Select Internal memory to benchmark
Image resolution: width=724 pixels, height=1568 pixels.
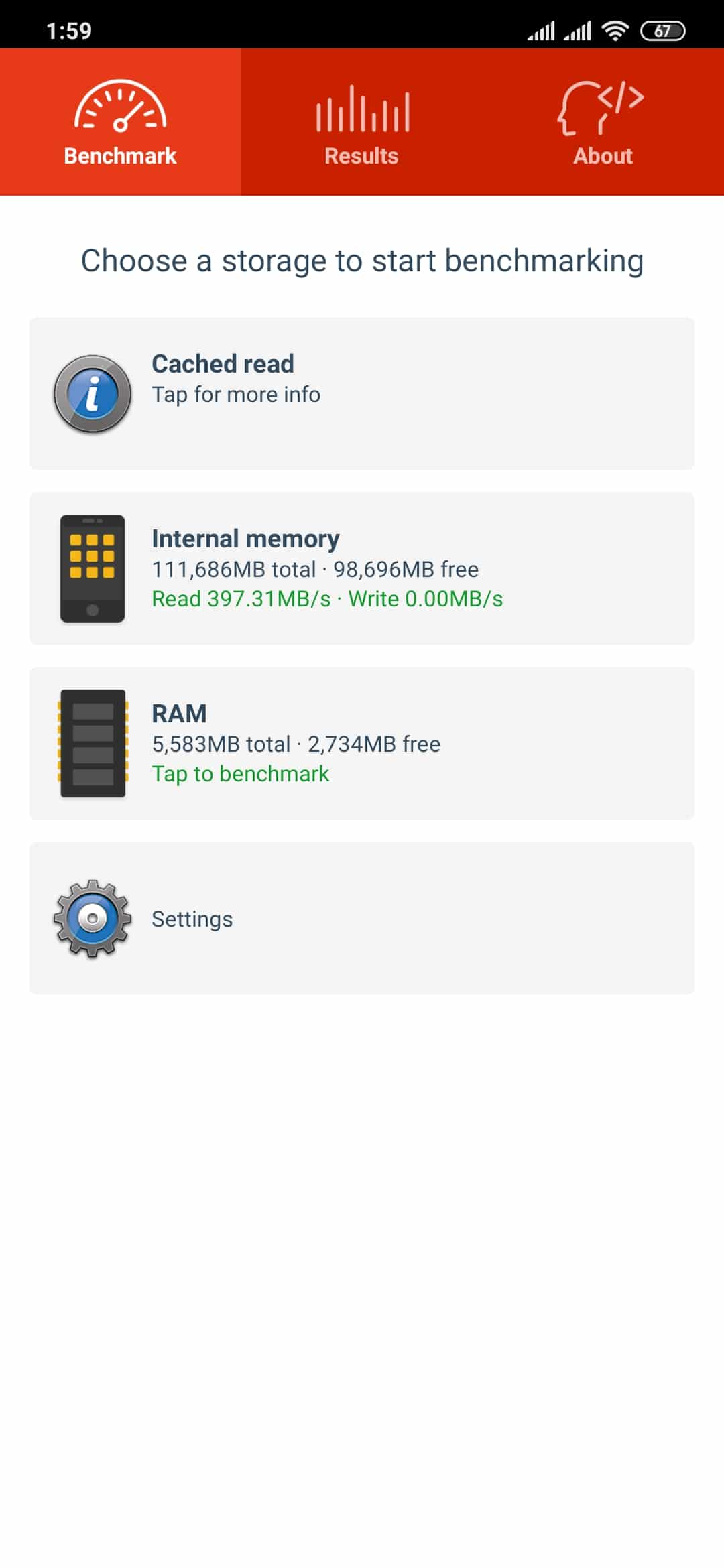[x=362, y=568]
